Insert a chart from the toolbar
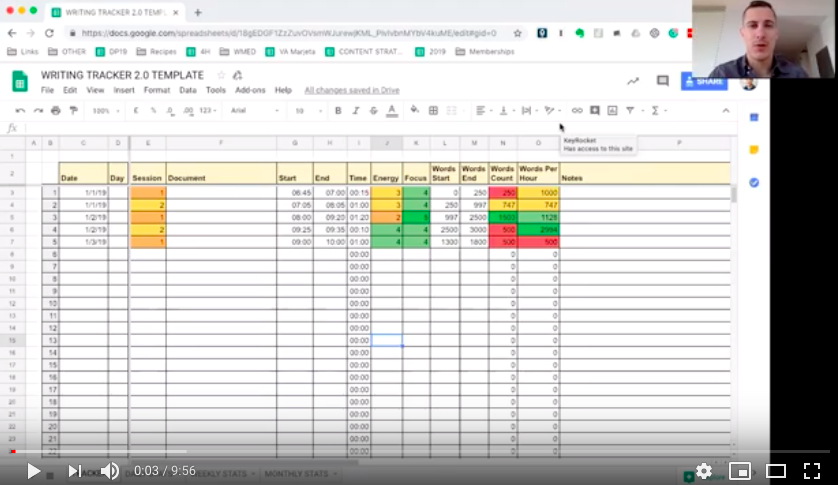838x485 pixels. pyautogui.click(x=612, y=111)
